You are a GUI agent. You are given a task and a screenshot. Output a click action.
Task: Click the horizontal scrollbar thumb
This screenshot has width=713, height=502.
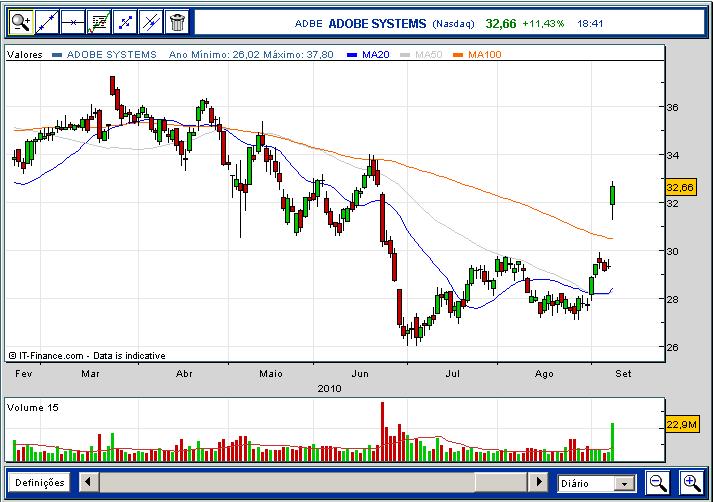tap(501, 482)
